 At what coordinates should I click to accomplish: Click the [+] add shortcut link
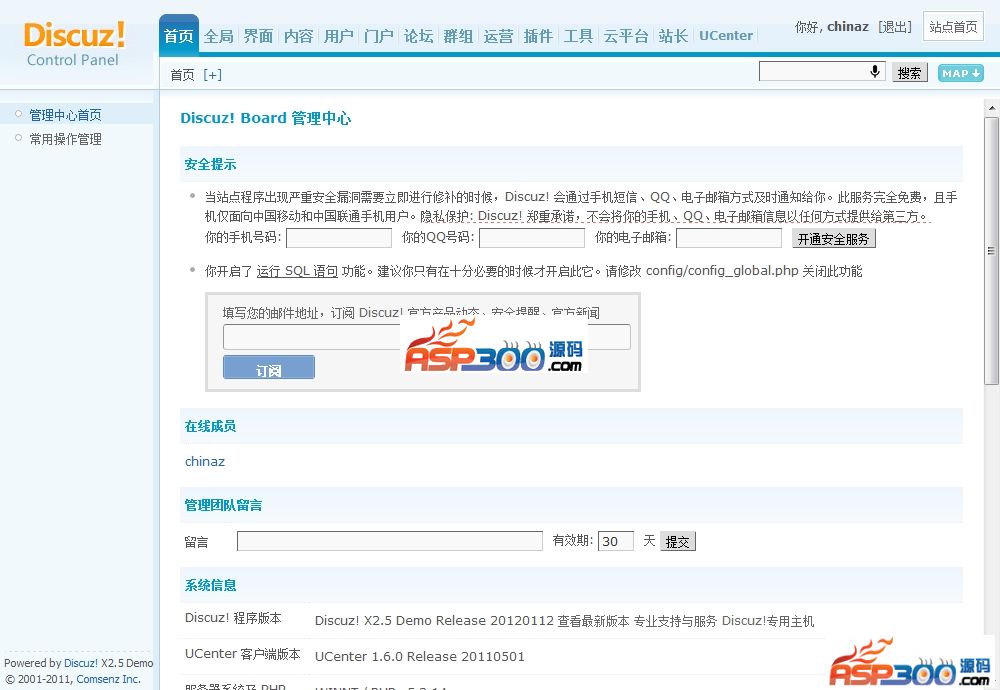212,75
